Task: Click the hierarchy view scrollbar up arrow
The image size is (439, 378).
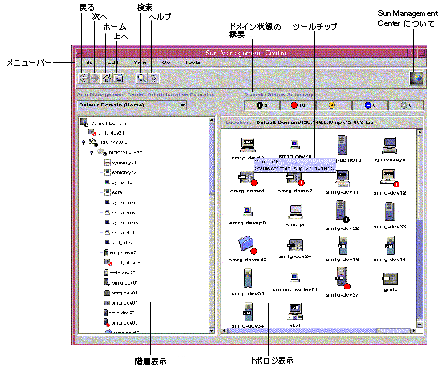Action: pos(211,120)
